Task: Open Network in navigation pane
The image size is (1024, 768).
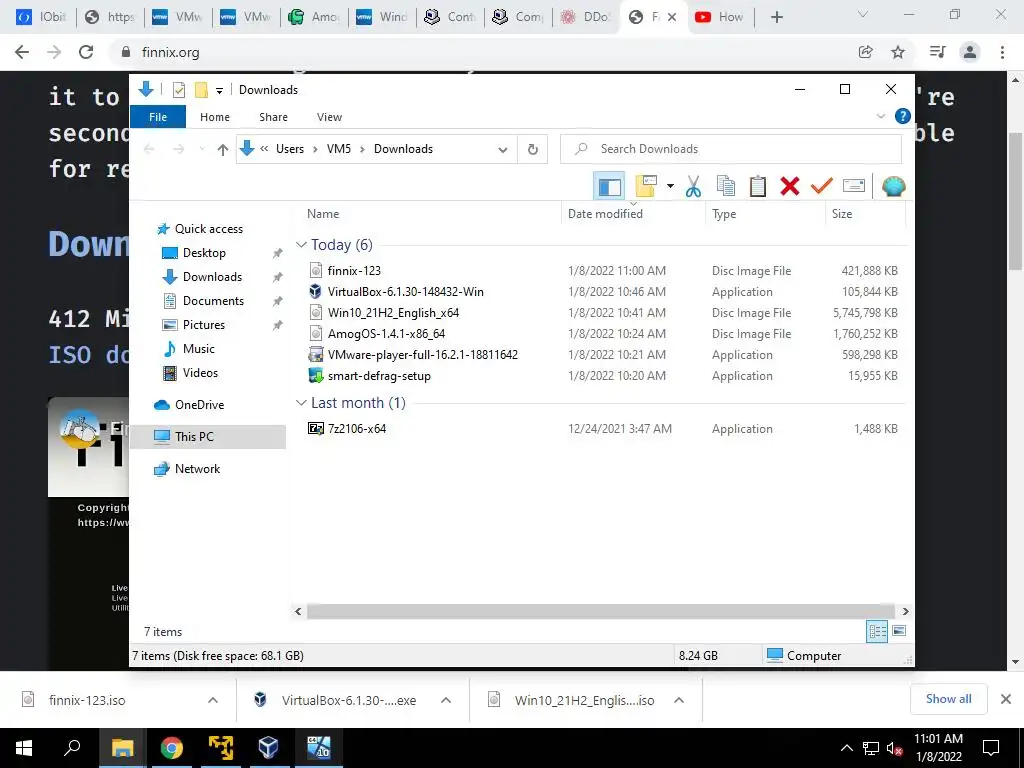Action: pyautogui.click(x=197, y=469)
